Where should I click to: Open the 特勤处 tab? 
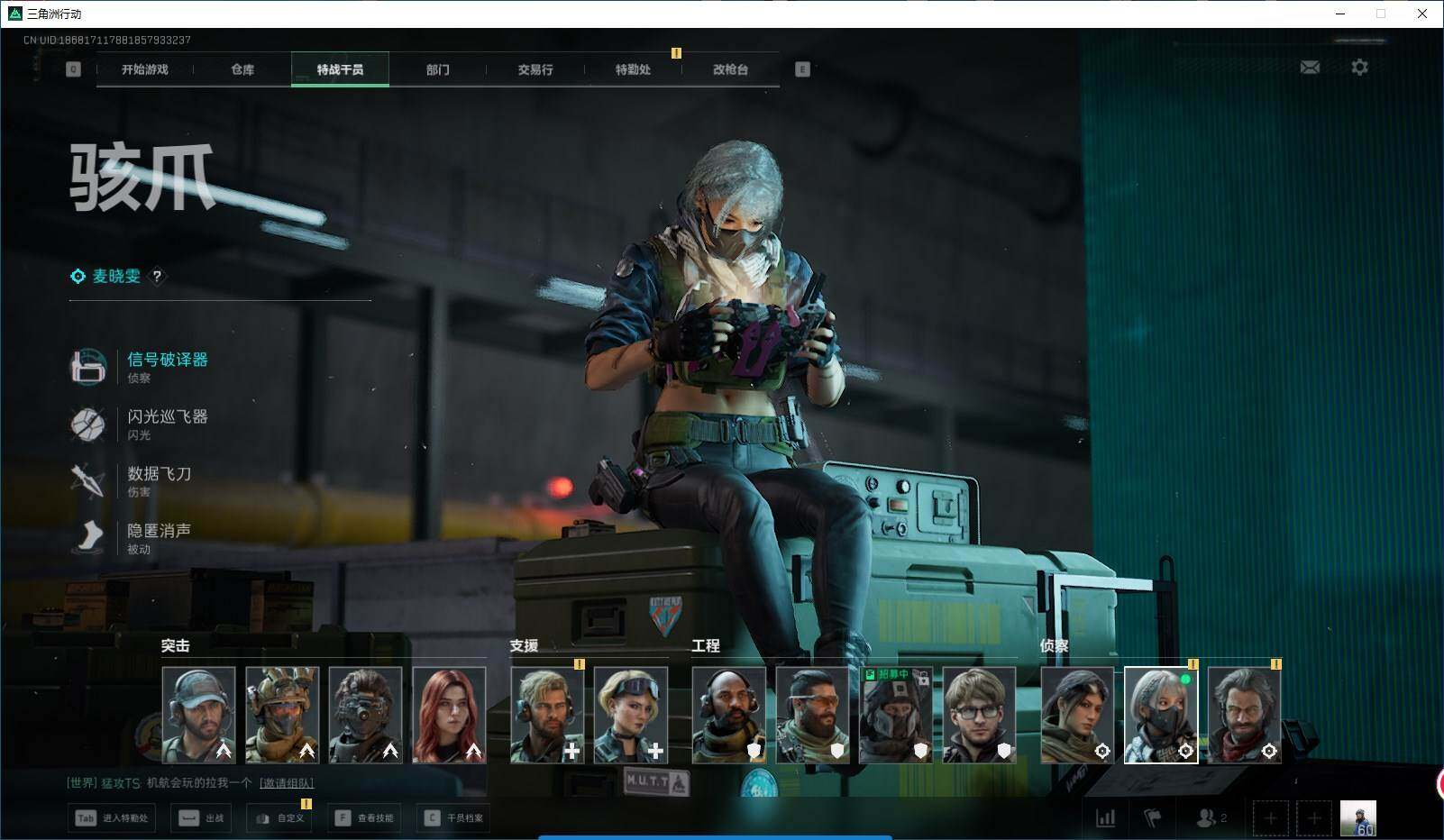(633, 69)
